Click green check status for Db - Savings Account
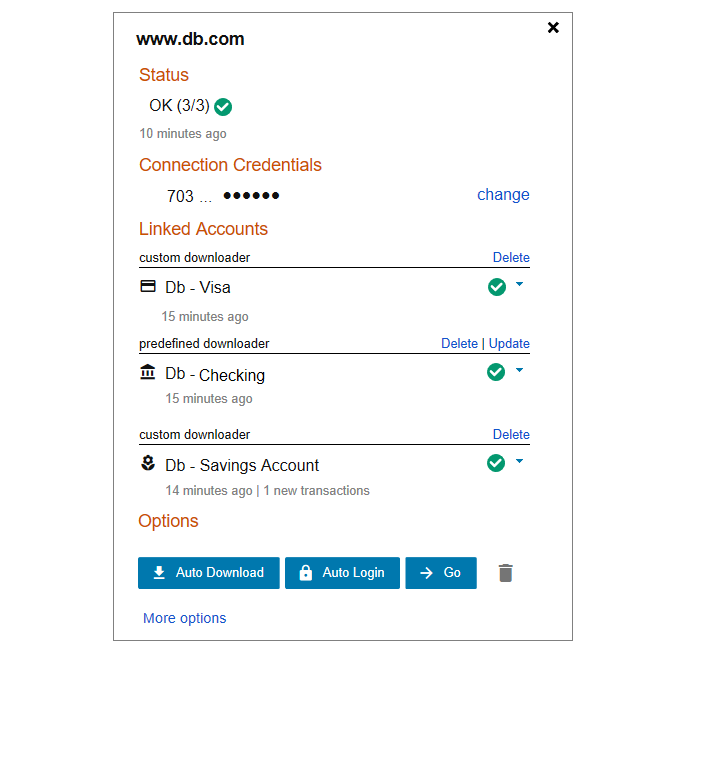This screenshot has width=704, height=768. [496, 463]
